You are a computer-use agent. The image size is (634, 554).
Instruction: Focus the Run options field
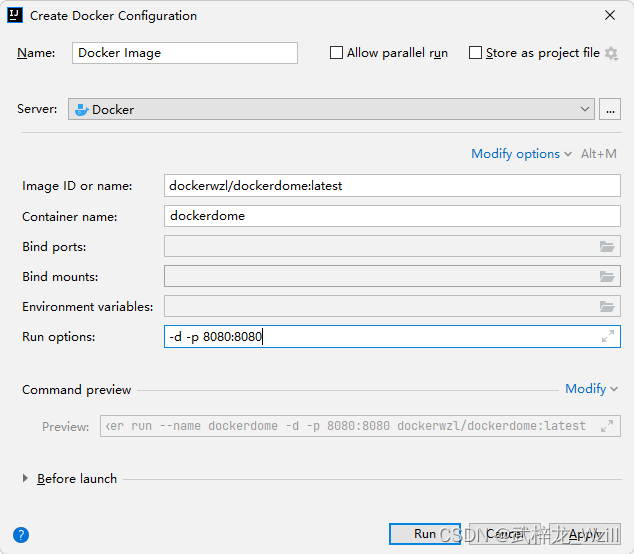[x=392, y=336]
